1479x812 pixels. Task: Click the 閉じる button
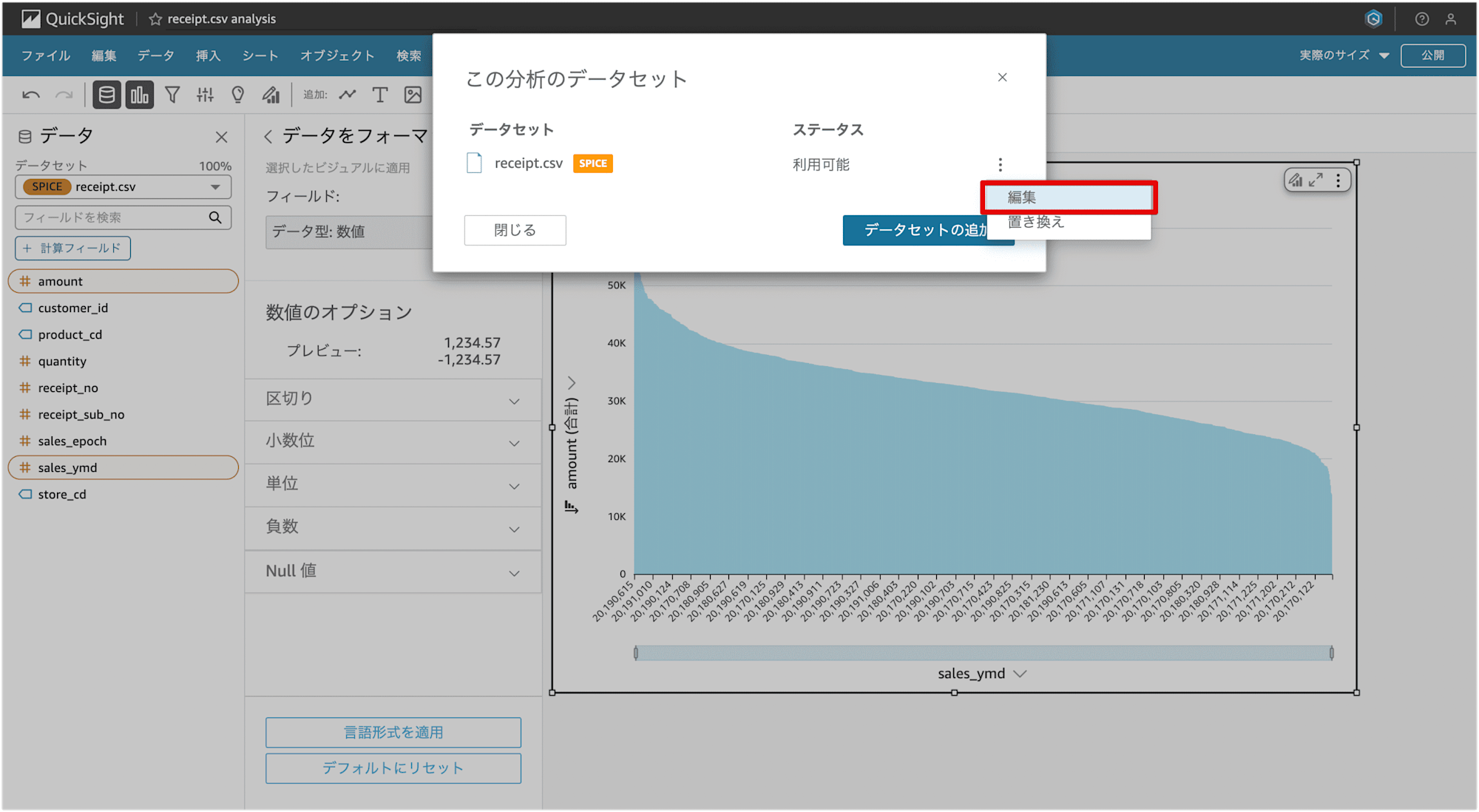pos(515,230)
